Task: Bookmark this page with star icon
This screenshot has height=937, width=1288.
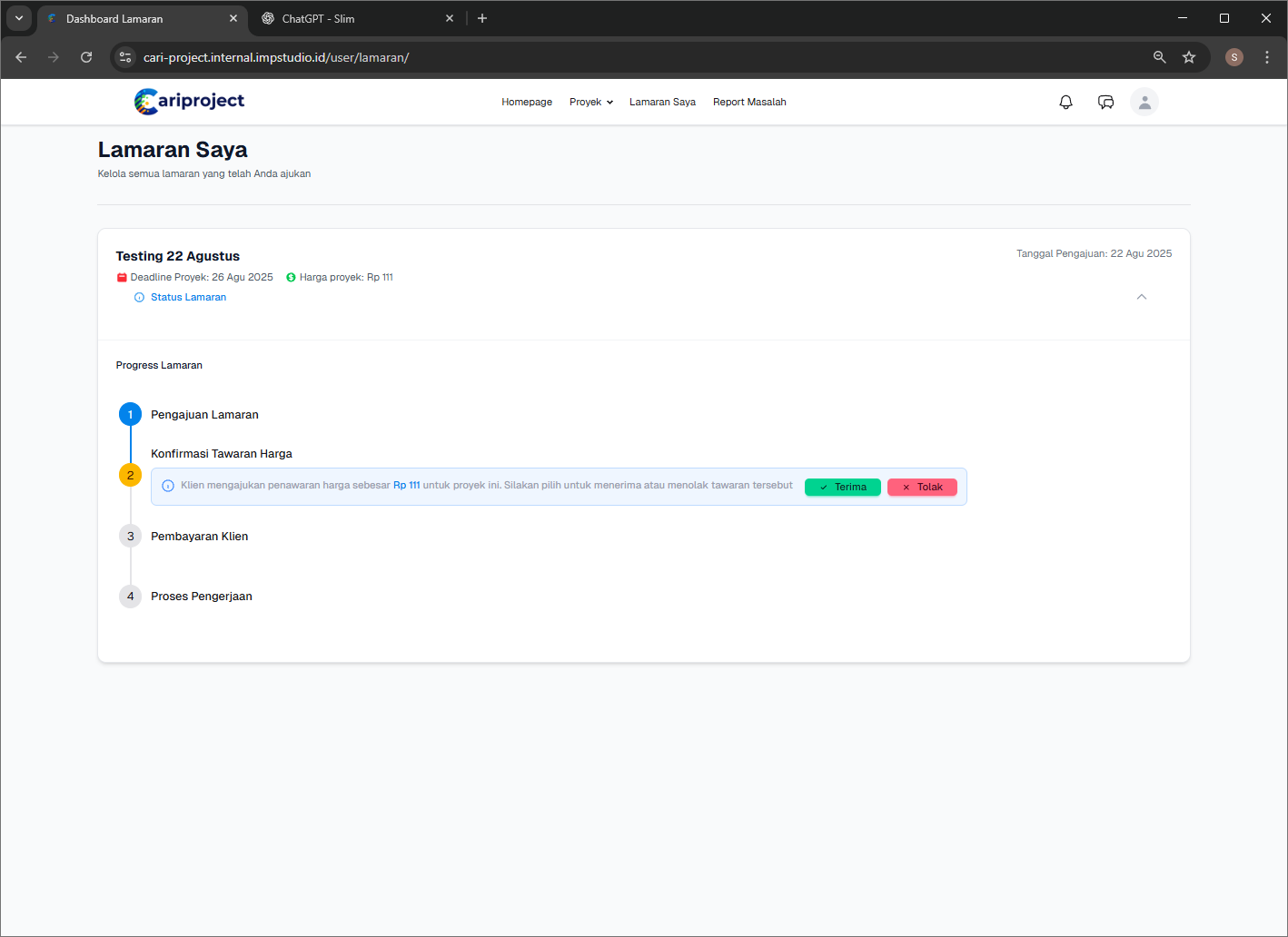Action: coord(1189,57)
